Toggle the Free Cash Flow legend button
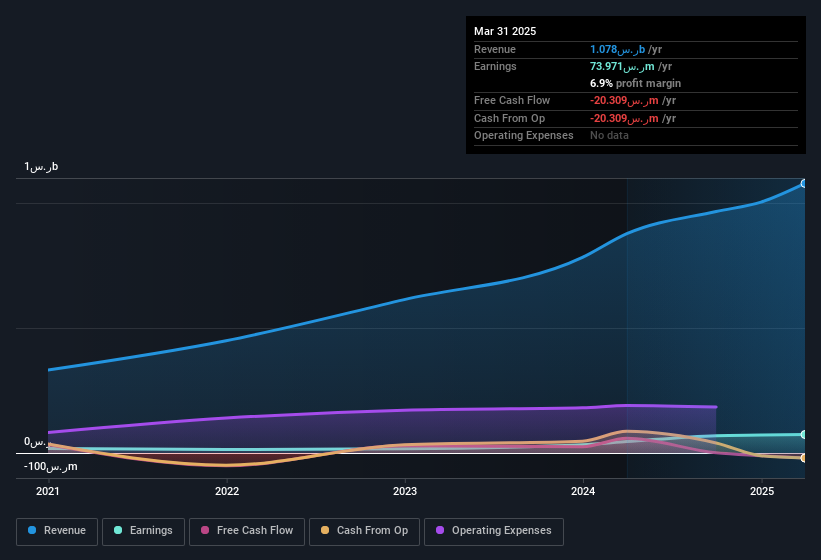The width and height of the screenshot is (821, 560). point(247,531)
